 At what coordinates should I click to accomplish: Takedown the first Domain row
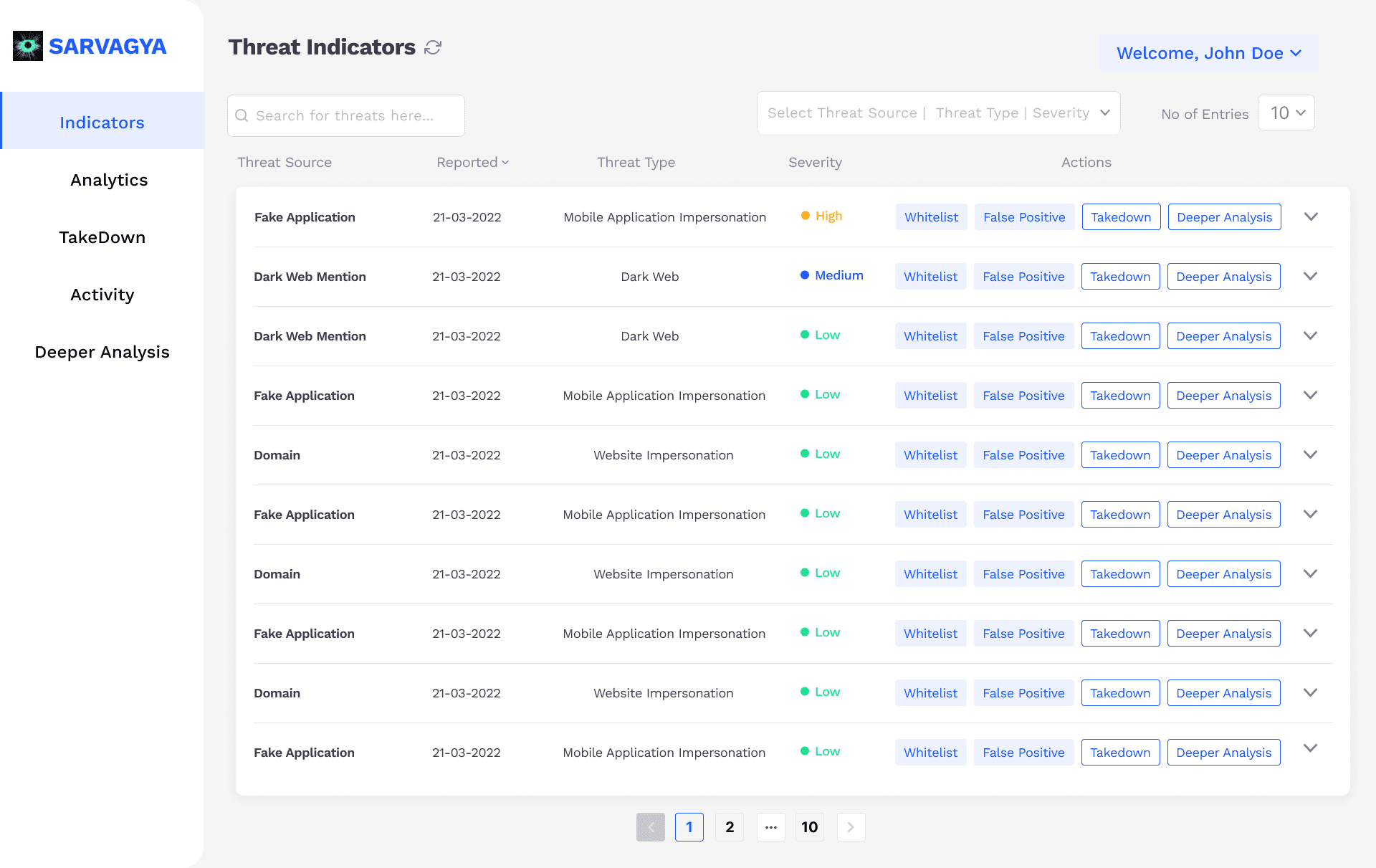1120,455
